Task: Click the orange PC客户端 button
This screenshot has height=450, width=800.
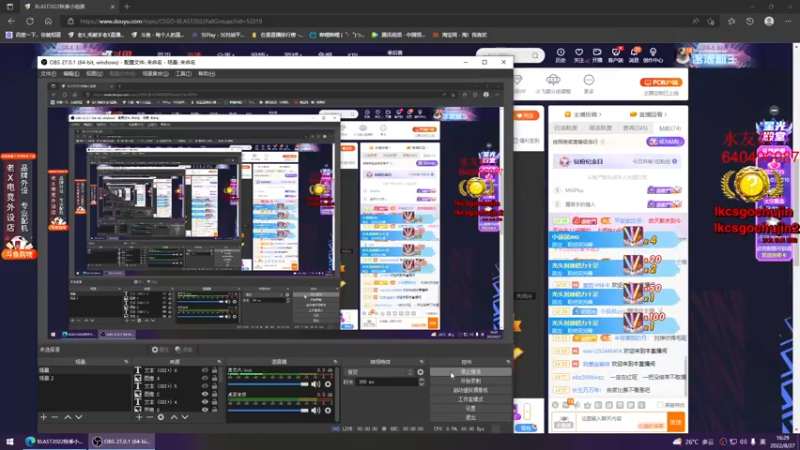Action: (x=661, y=82)
